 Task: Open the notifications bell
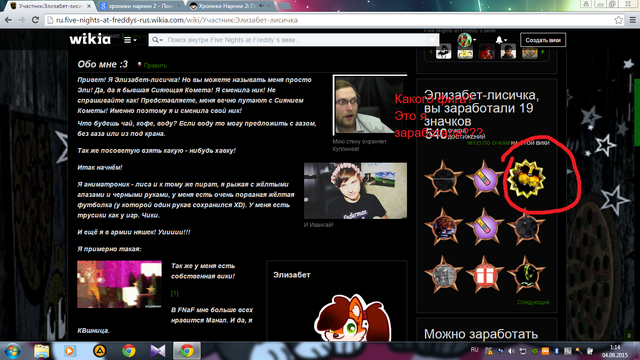tap(501, 40)
